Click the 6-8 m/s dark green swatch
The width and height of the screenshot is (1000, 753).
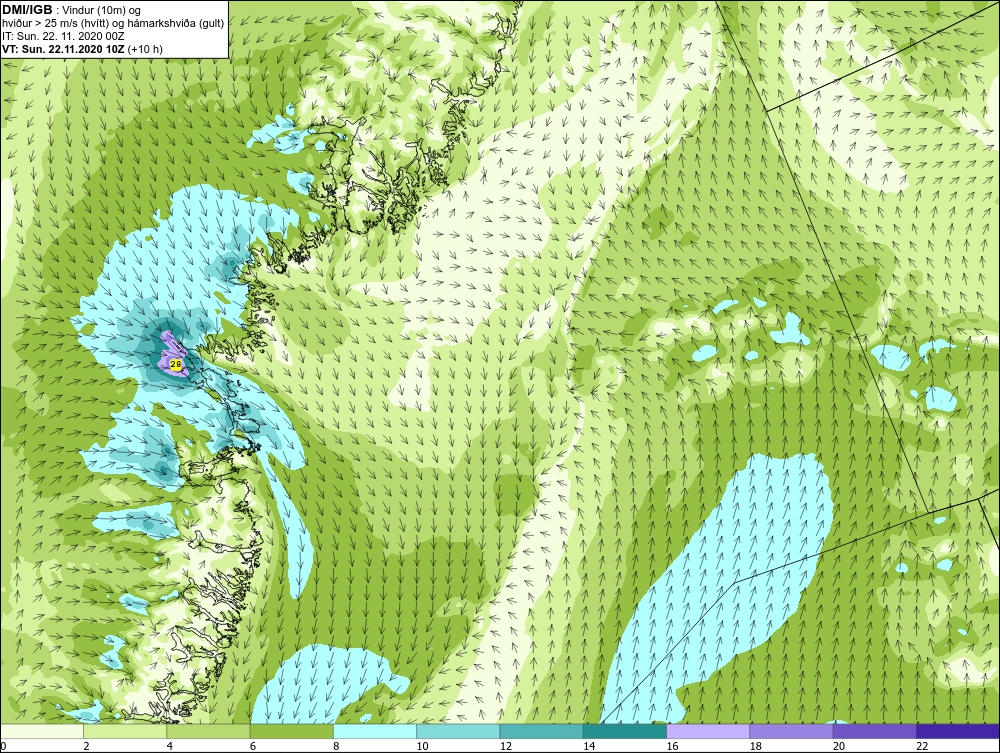pos(291,731)
